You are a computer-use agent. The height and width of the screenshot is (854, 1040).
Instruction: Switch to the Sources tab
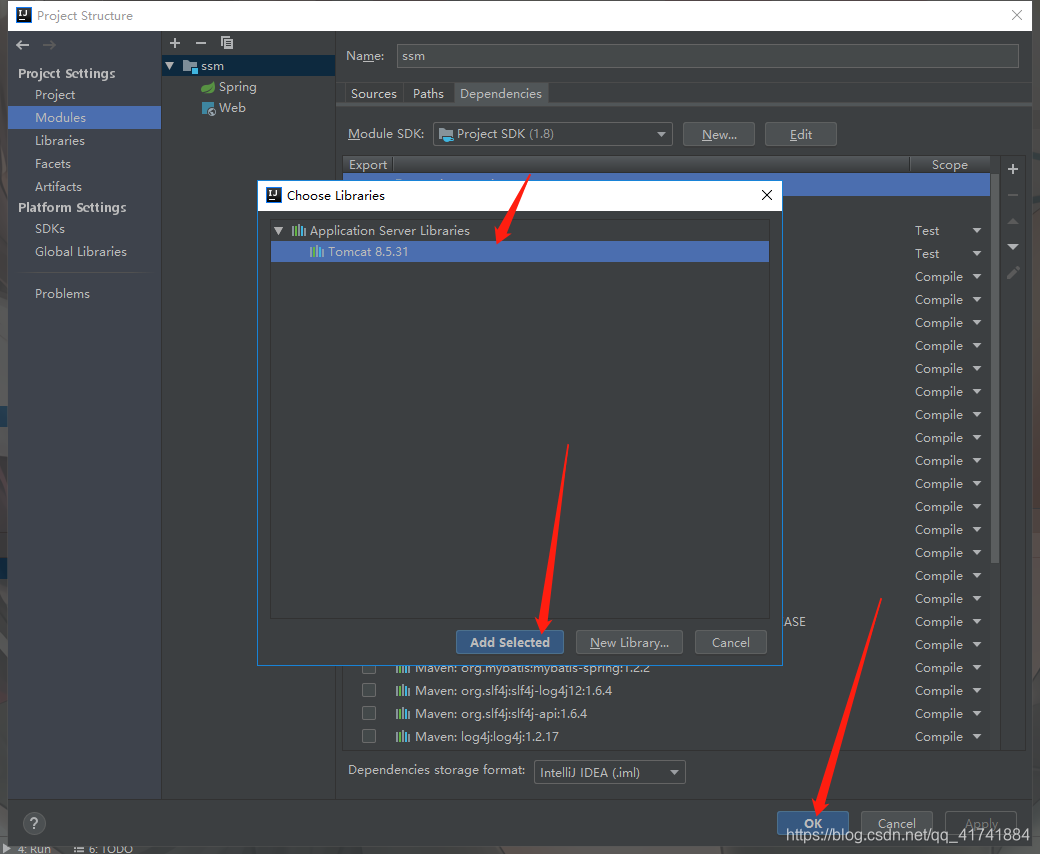click(373, 93)
